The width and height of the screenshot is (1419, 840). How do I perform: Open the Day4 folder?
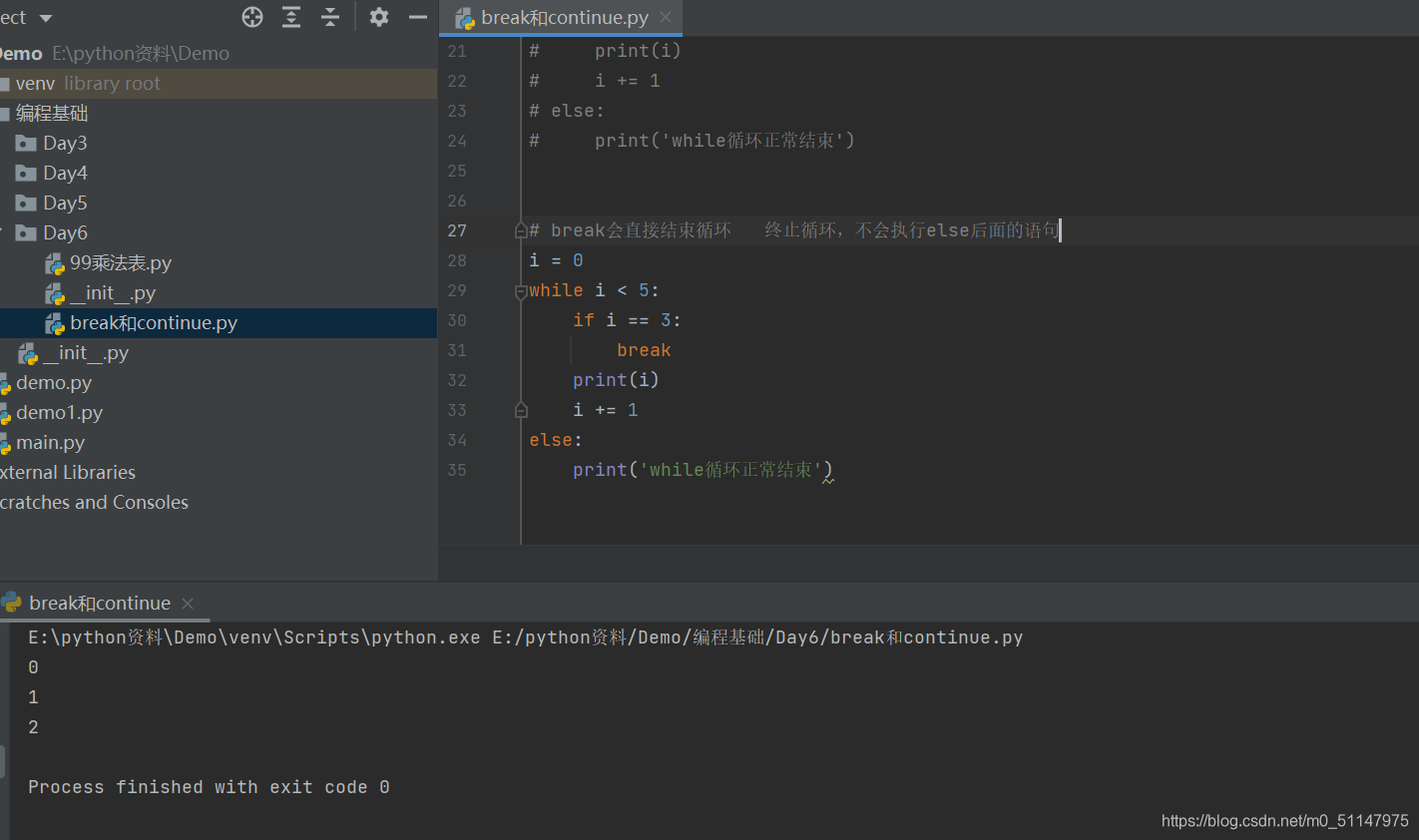(x=65, y=174)
